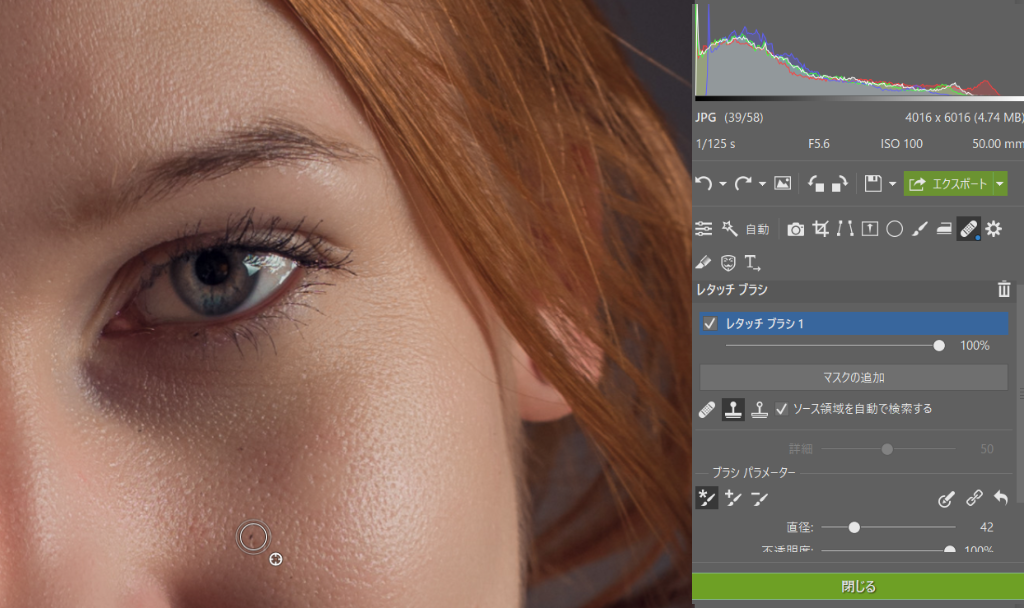
Task: Select the paintbrush filter tool
Action: pos(920,229)
